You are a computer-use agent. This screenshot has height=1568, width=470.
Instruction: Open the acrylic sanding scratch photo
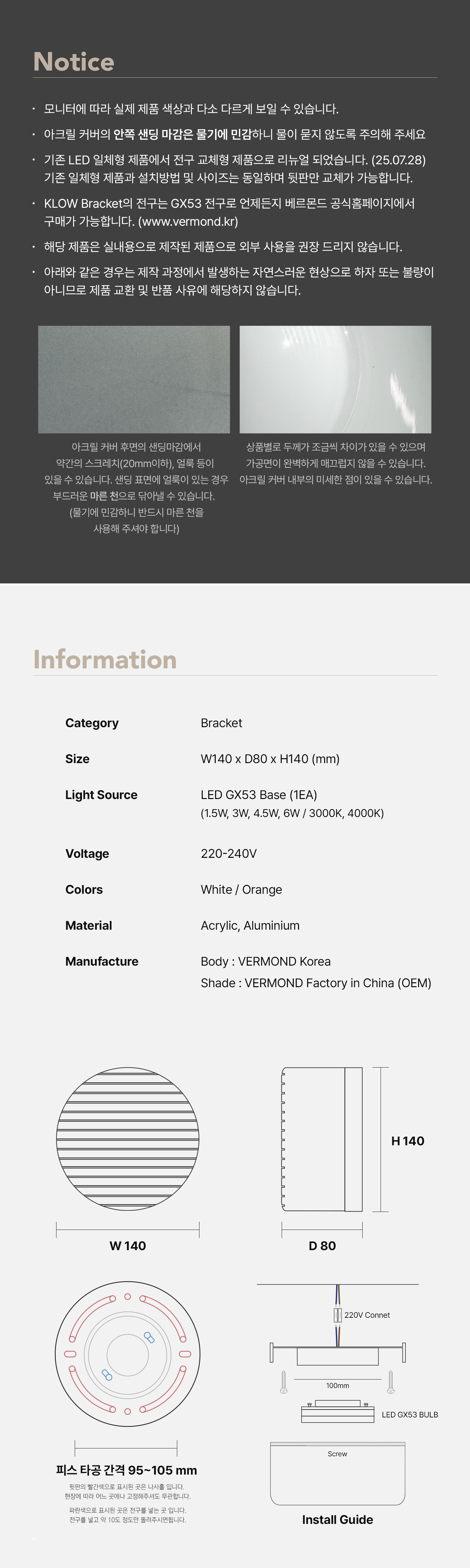click(x=134, y=379)
